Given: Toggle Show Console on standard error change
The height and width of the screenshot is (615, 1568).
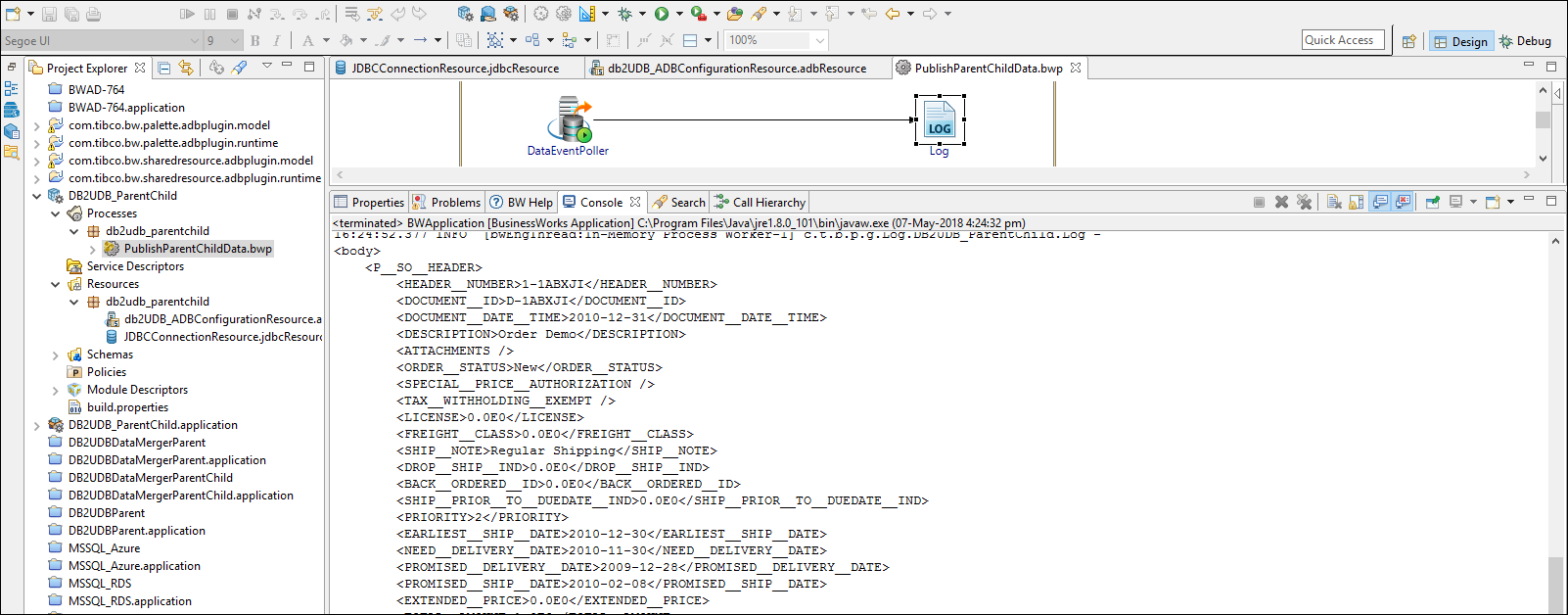Looking at the screenshot, I should (x=1403, y=202).
